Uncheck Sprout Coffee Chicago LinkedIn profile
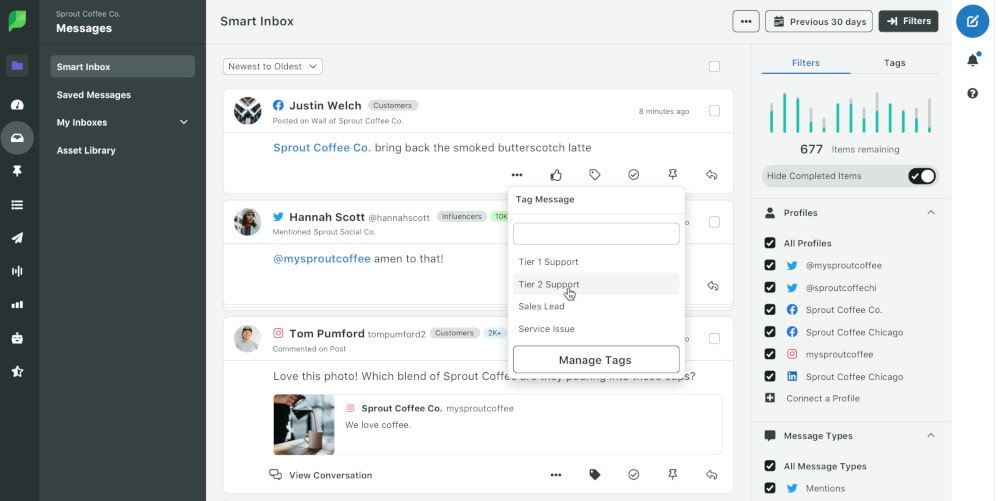The width and height of the screenshot is (998, 501). [x=770, y=377]
